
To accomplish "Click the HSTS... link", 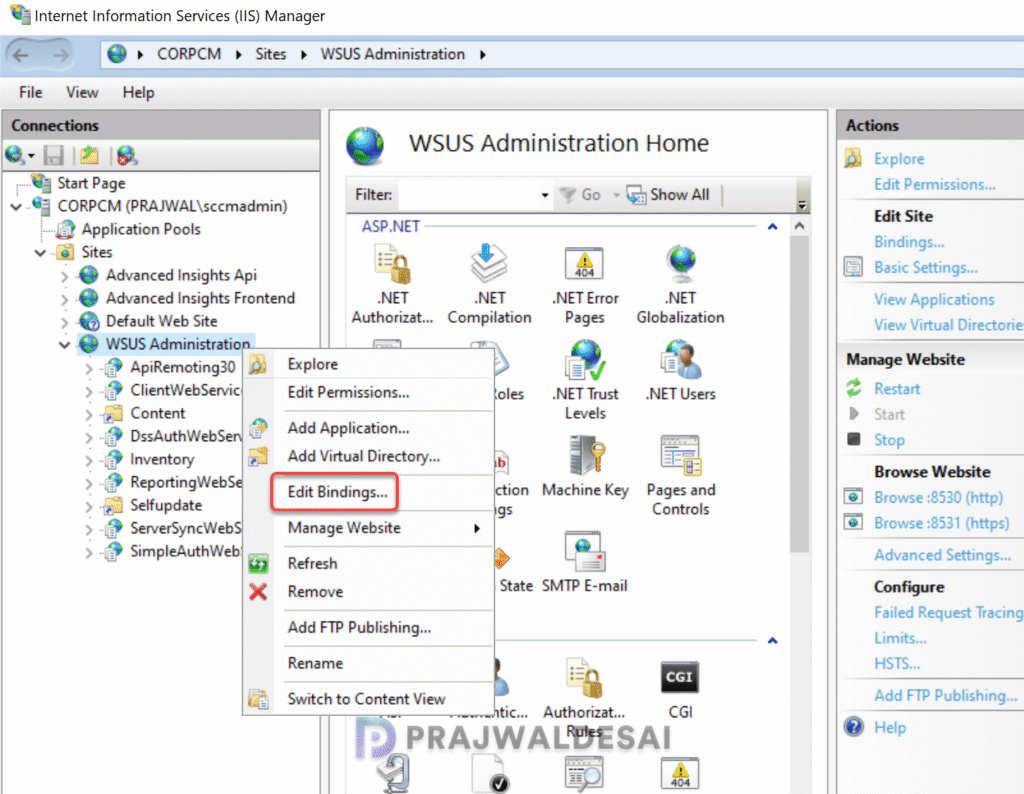I will tap(897, 663).
